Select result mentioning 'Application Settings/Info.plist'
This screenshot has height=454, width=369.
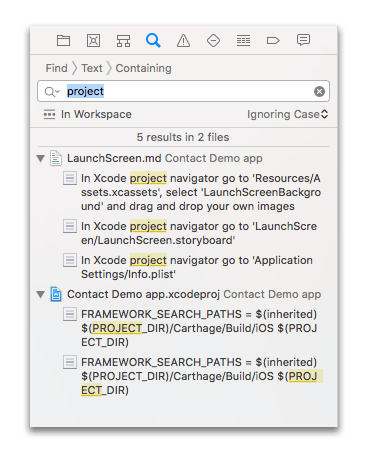197,267
